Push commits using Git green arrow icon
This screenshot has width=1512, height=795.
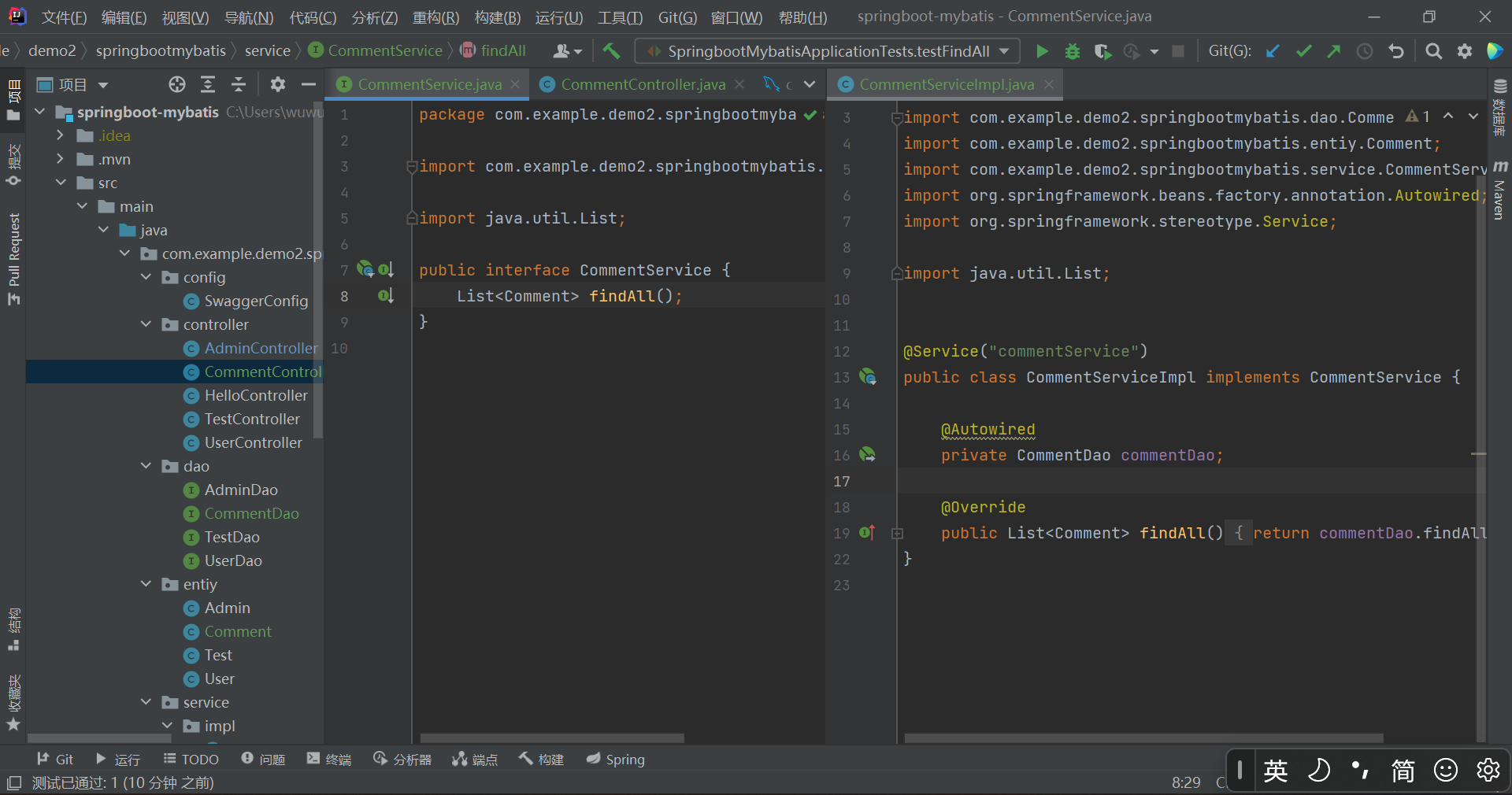pyautogui.click(x=1333, y=51)
